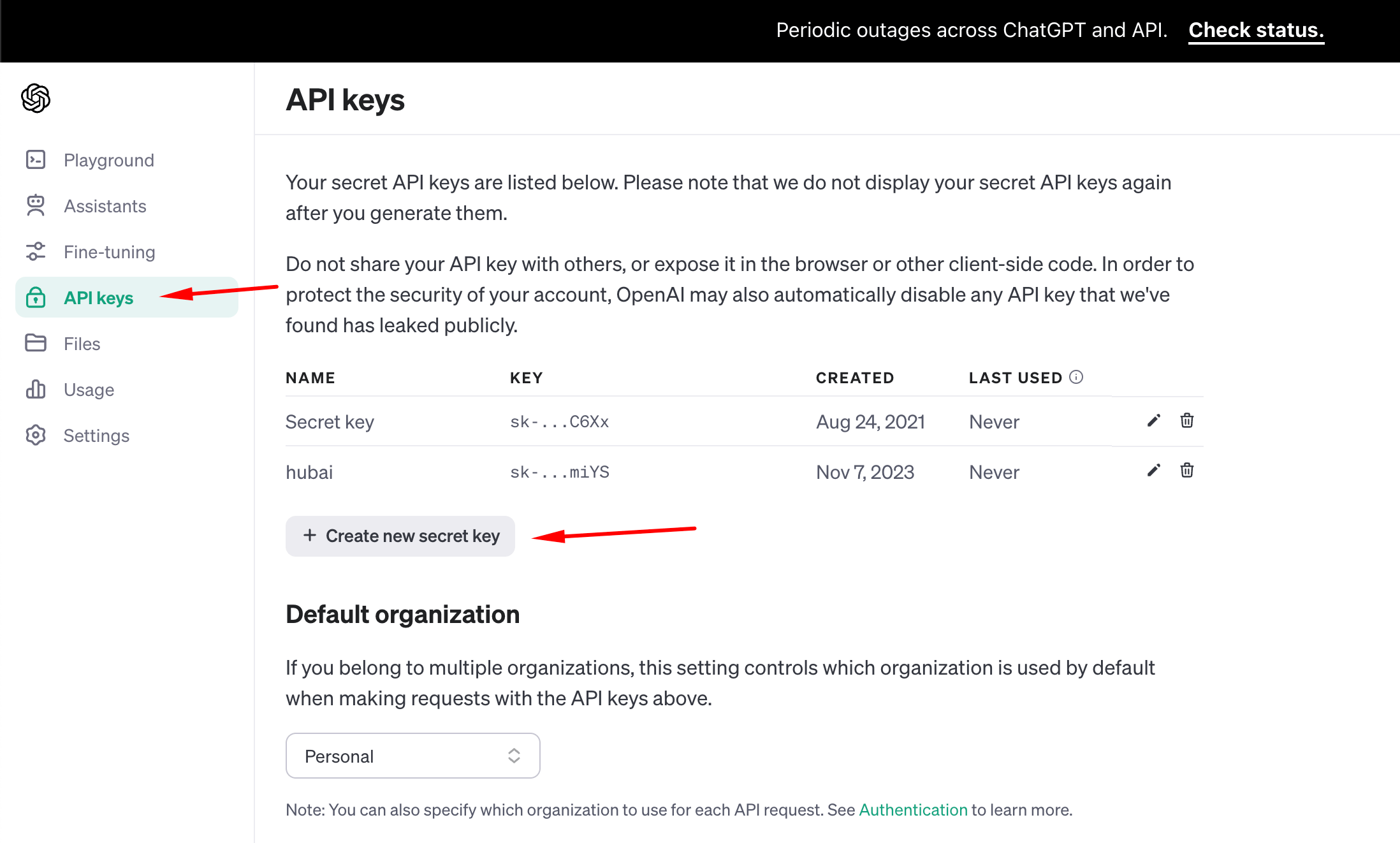Screen dimensions: 1400x843
Task: Create new secret key
Action: click(x=400, y=536)
